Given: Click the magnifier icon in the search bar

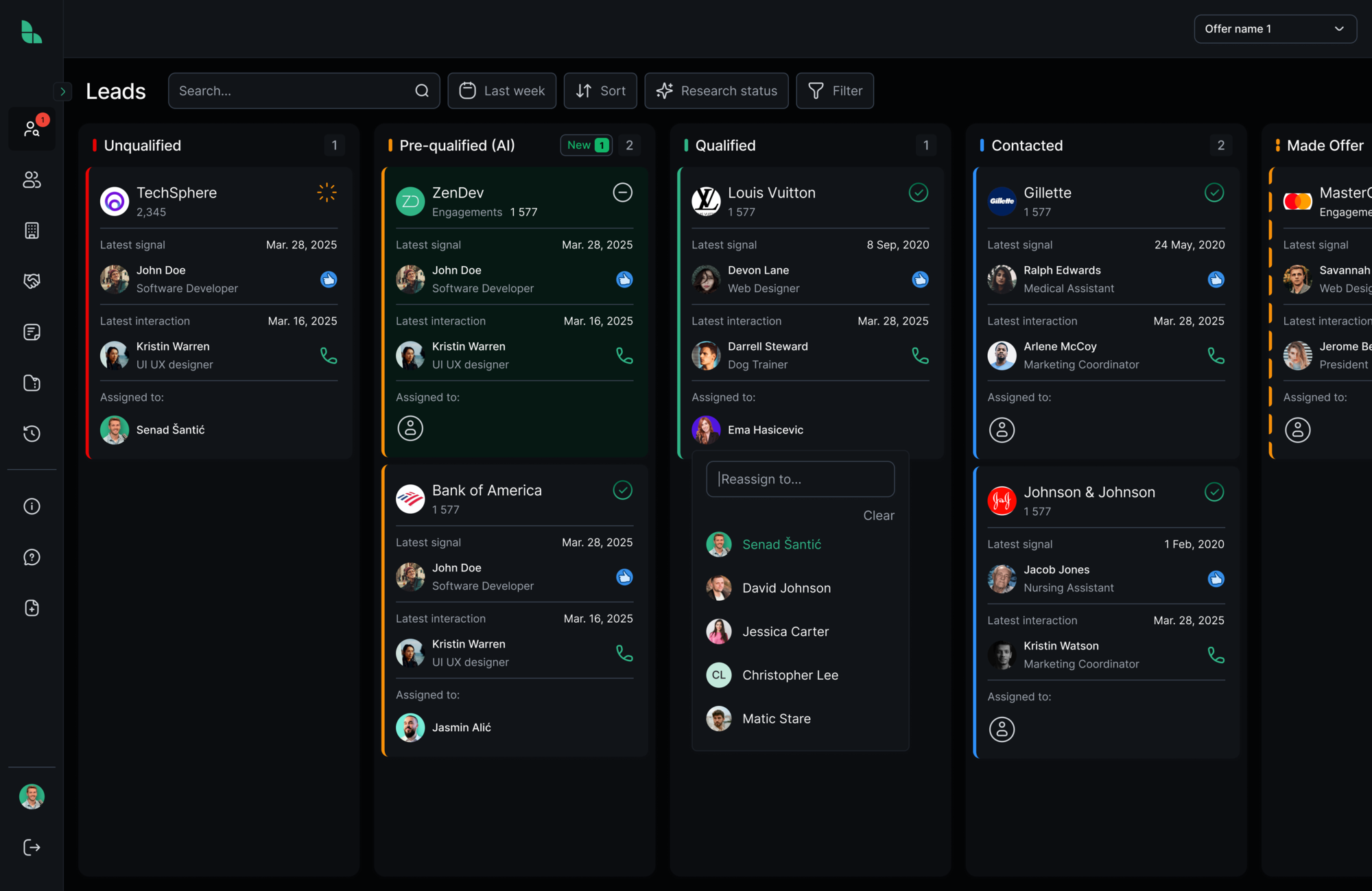Looking at the screenshot, I should pos(422,91).
